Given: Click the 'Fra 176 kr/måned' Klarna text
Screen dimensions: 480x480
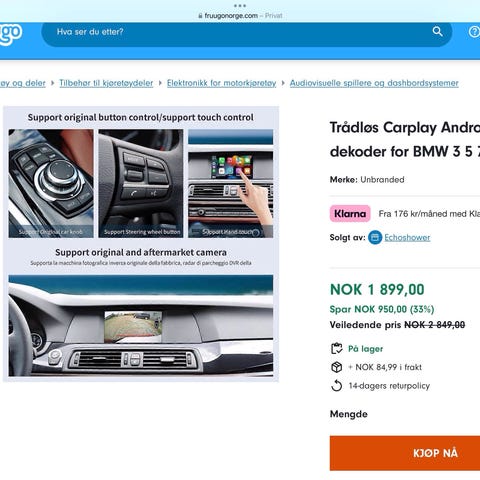Looking at the screenshot, I should point(429,214).
